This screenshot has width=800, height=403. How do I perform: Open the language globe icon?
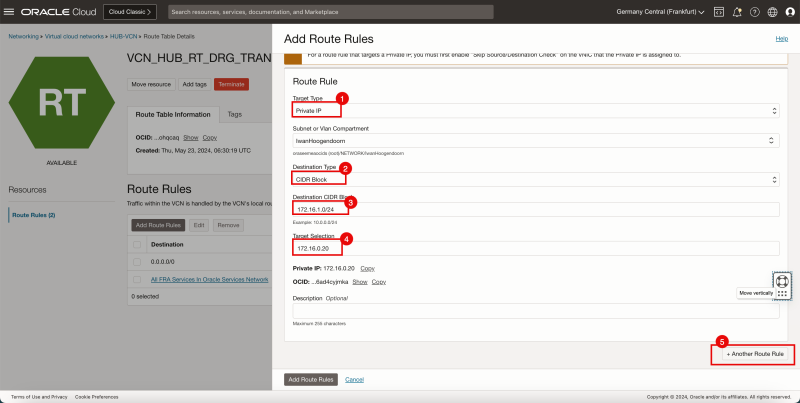pyautogui.click(x=772, y=11)
